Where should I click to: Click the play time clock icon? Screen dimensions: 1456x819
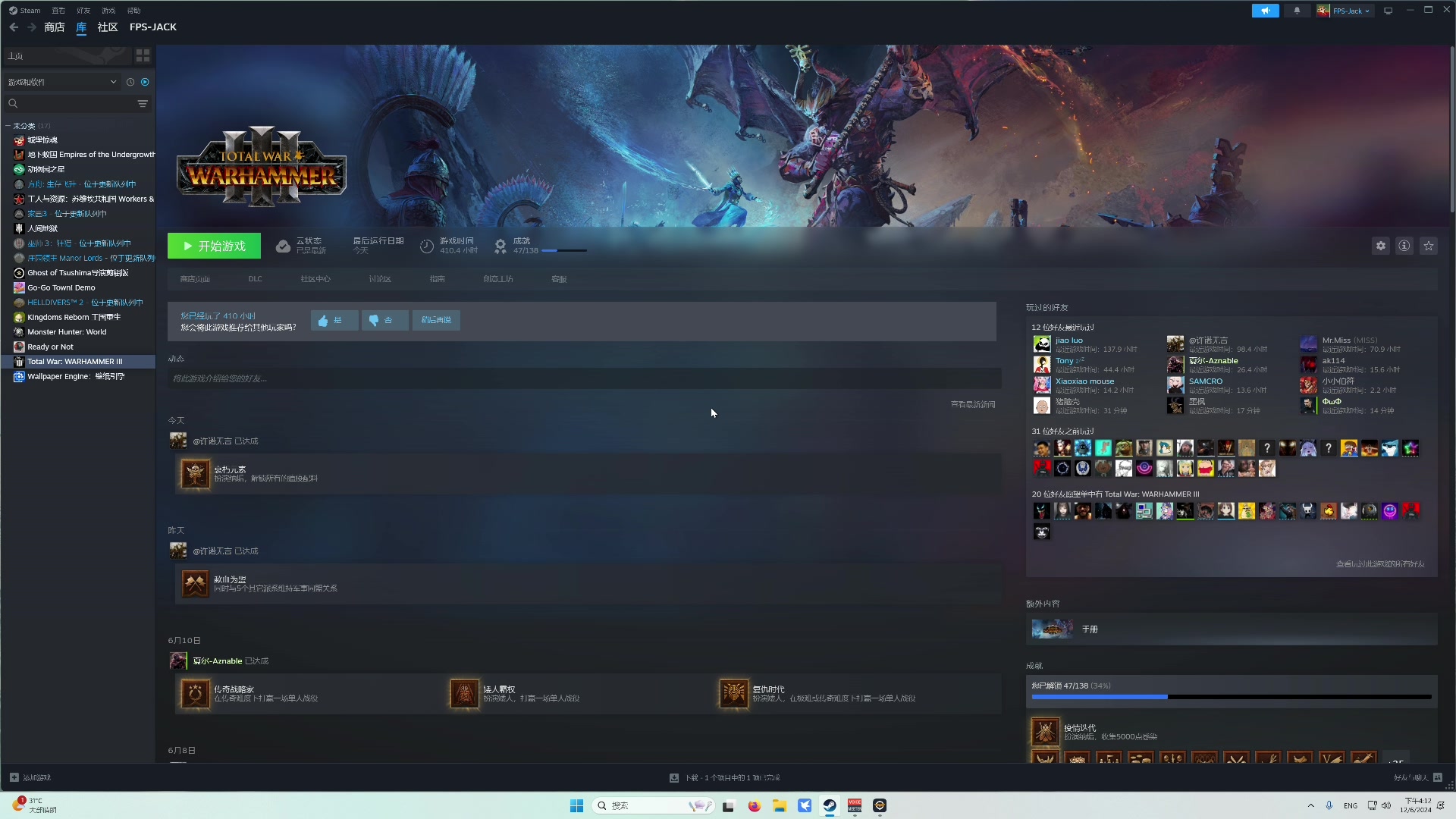tap(427, 246)
